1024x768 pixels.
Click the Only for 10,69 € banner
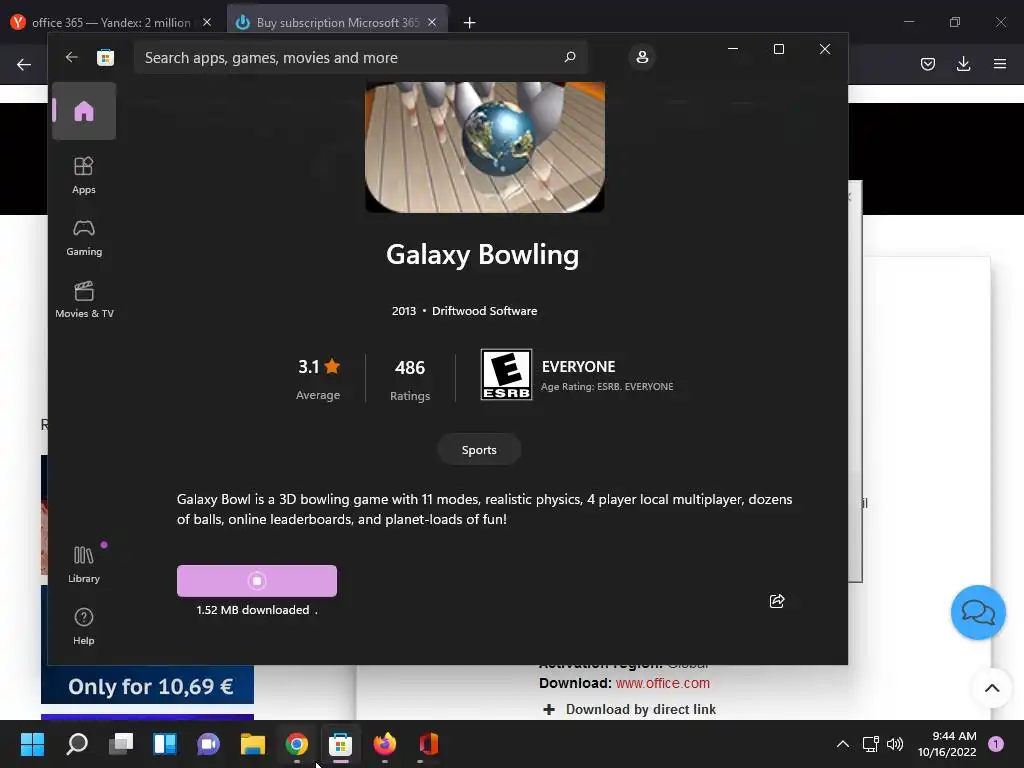click(148, 685)
